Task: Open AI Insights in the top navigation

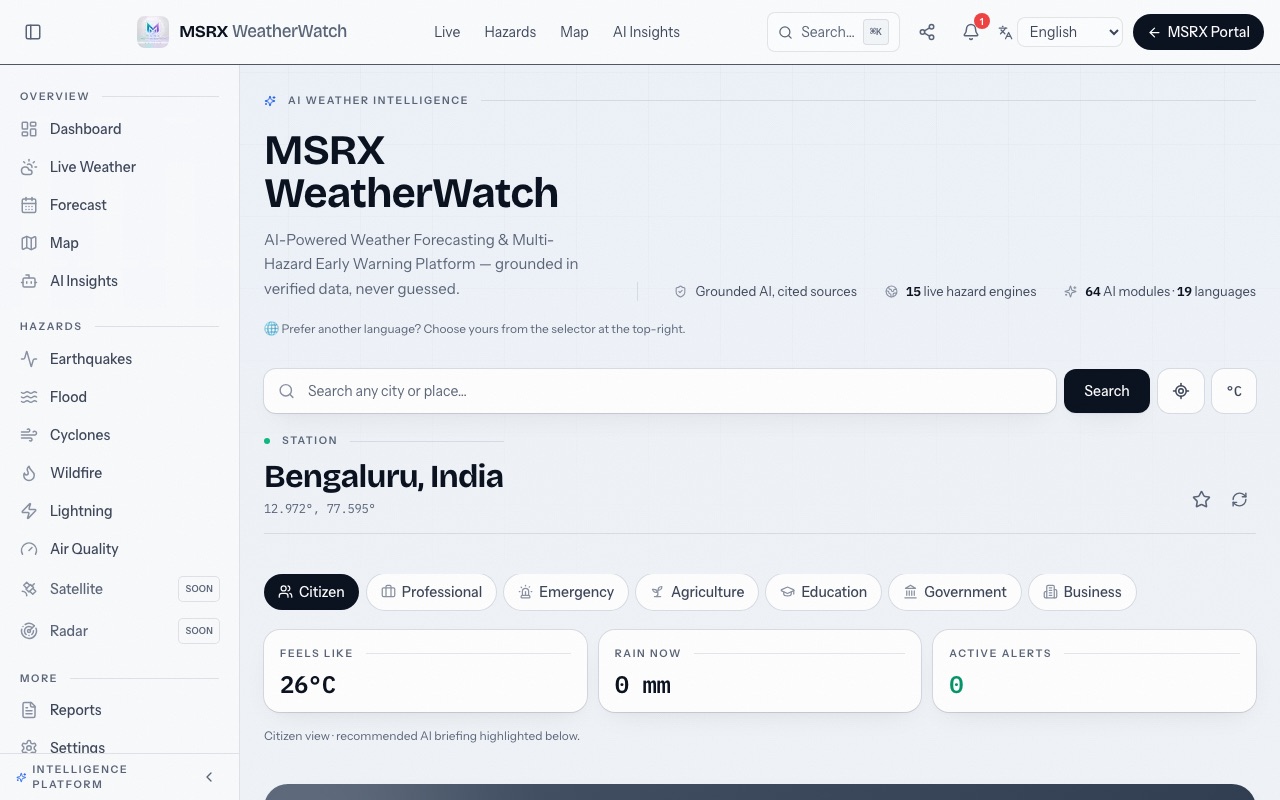Action: (x=646, y=32)
